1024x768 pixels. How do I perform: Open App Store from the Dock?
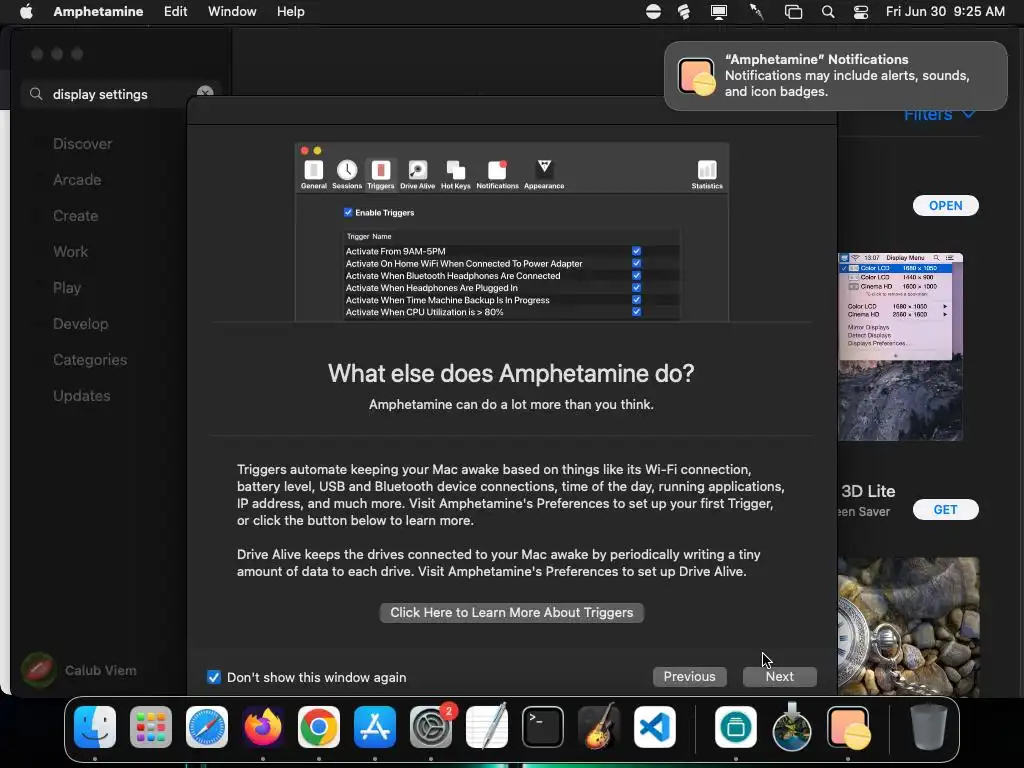coord(375,727)
